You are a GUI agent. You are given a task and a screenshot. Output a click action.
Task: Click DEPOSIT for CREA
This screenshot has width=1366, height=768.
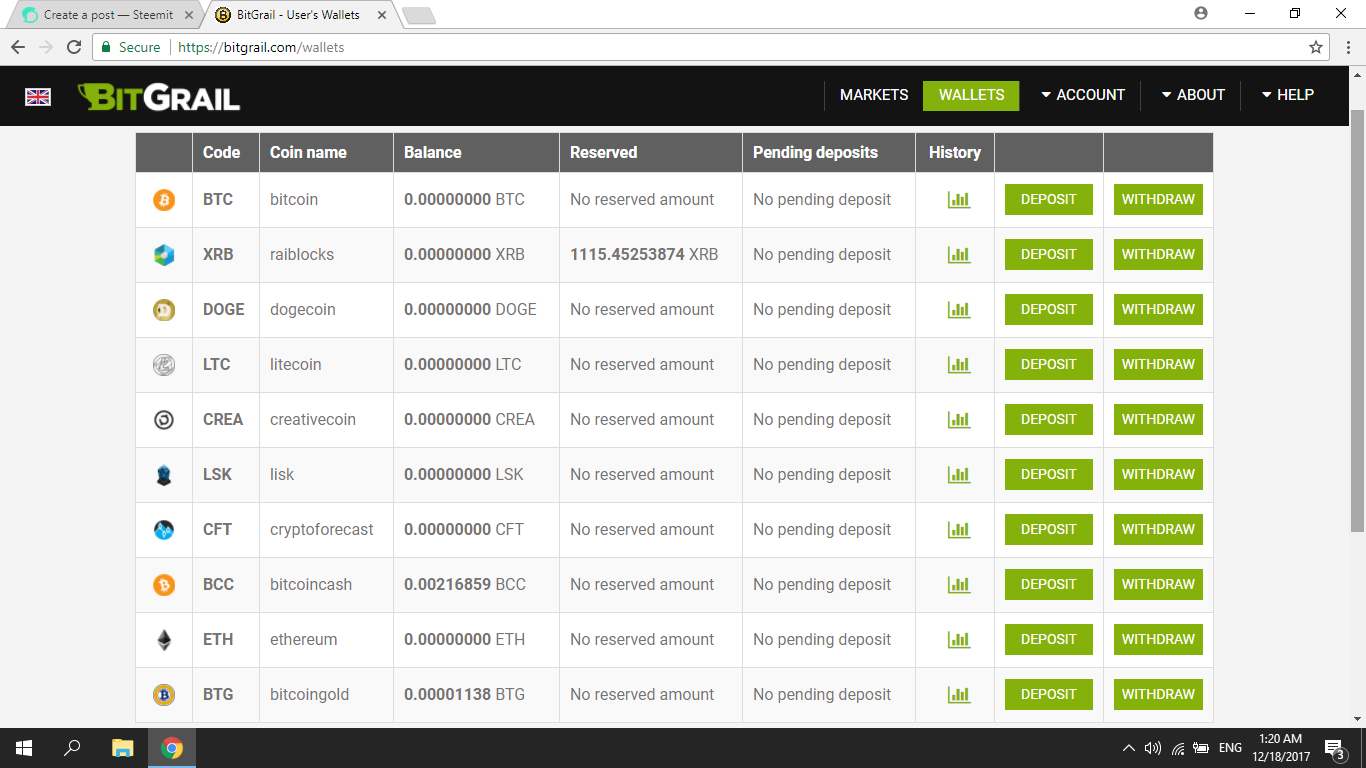coord(1048,419)
